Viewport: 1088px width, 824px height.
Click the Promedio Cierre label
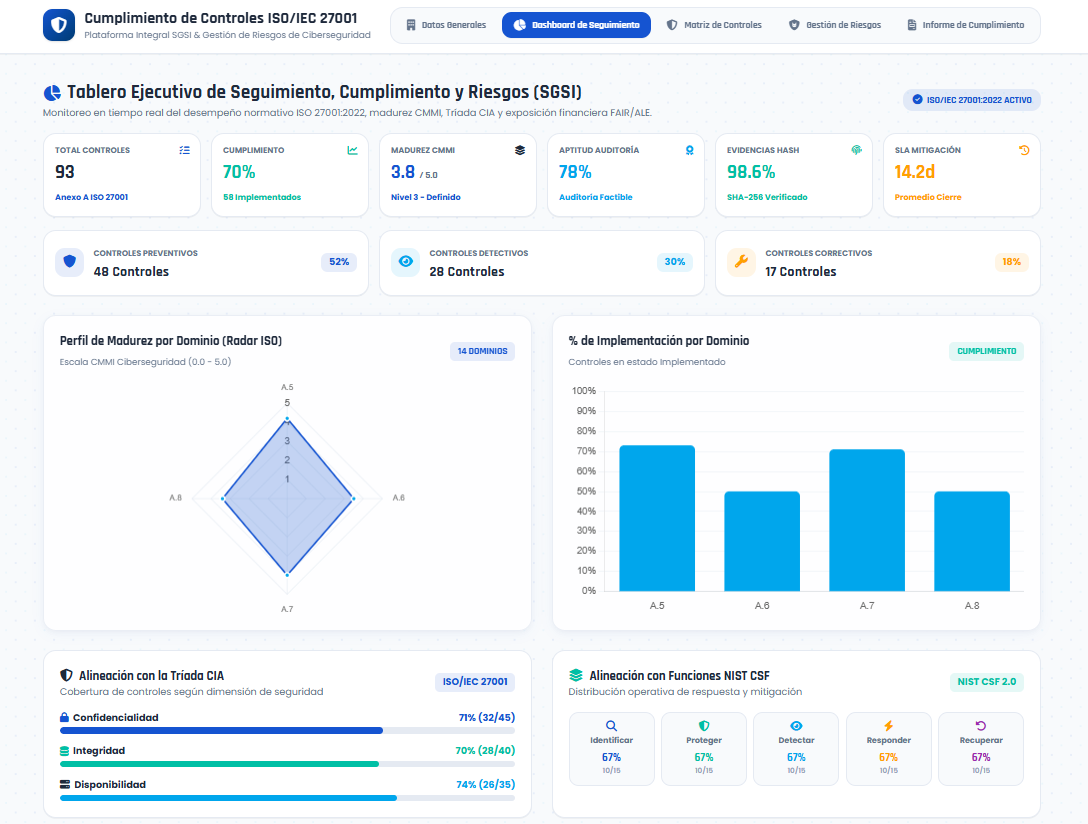coord(928,197)
